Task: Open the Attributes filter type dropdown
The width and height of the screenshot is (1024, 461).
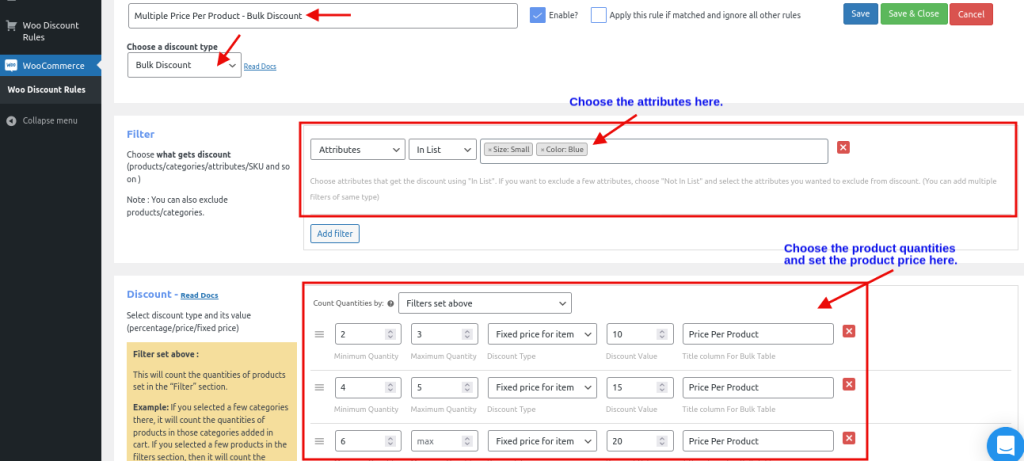Action: tap(357, 150)
